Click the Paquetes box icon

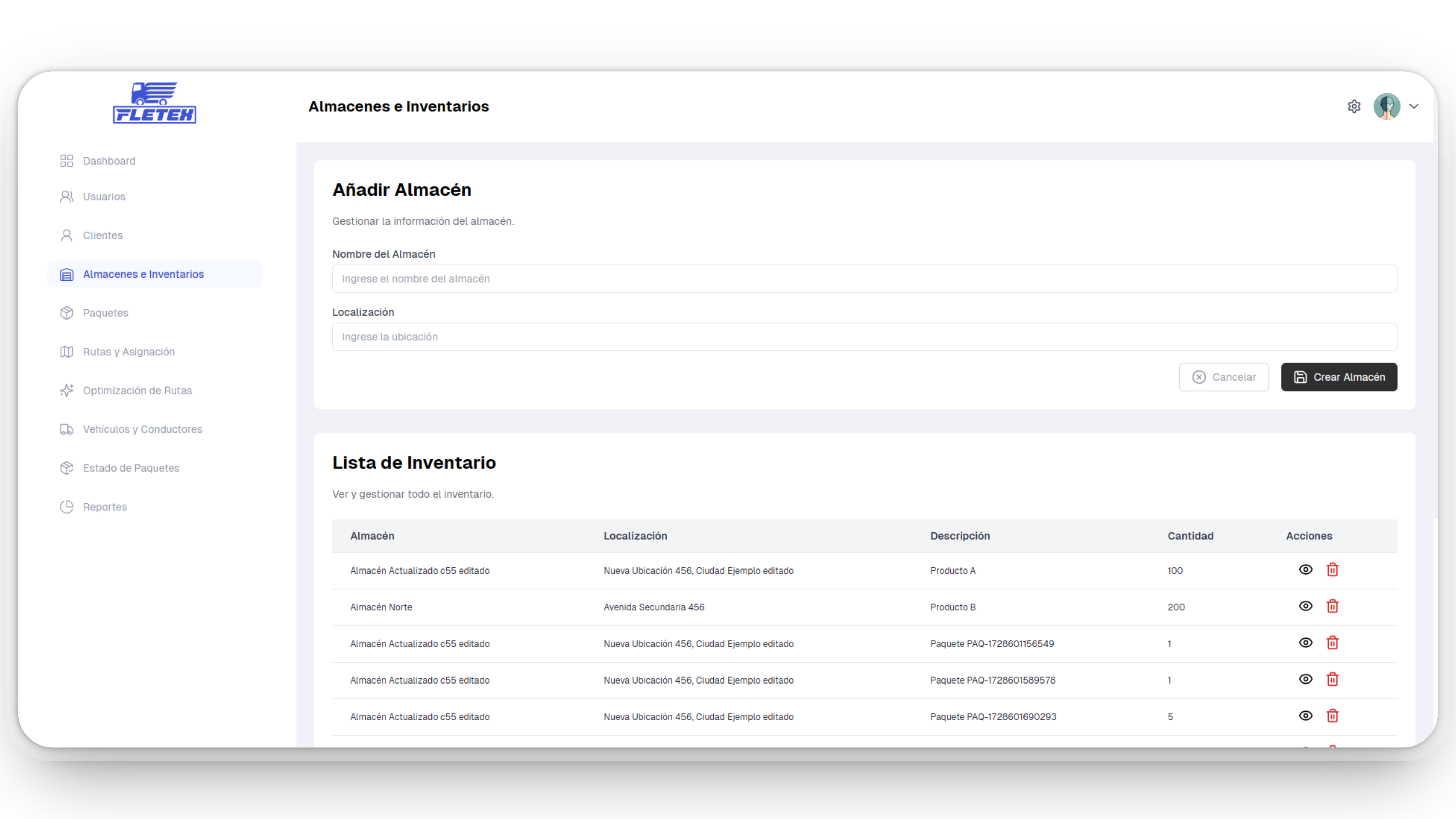pos(67,313)
